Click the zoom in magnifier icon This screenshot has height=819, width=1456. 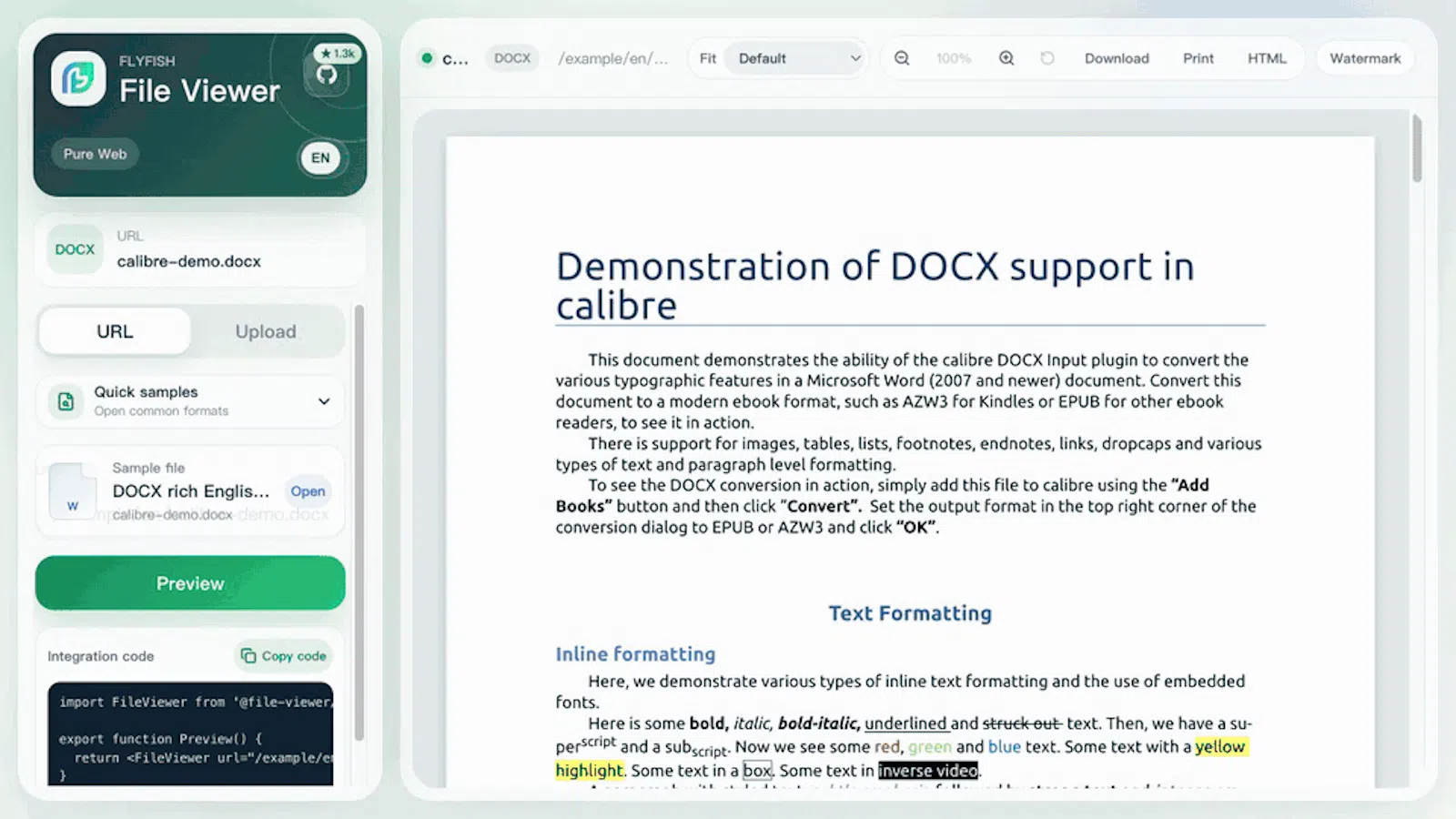point(1006,58)
